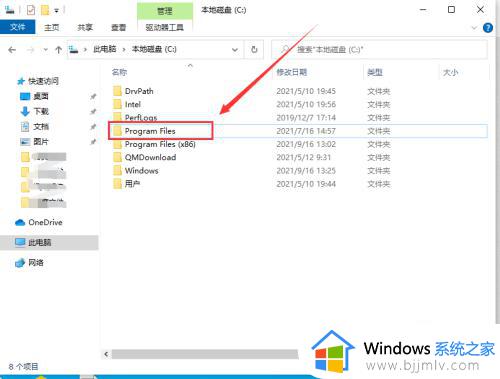500x379 pixels.
Task: Click 文件夹 type in the Intel row
Action: (x=379, y=104)
